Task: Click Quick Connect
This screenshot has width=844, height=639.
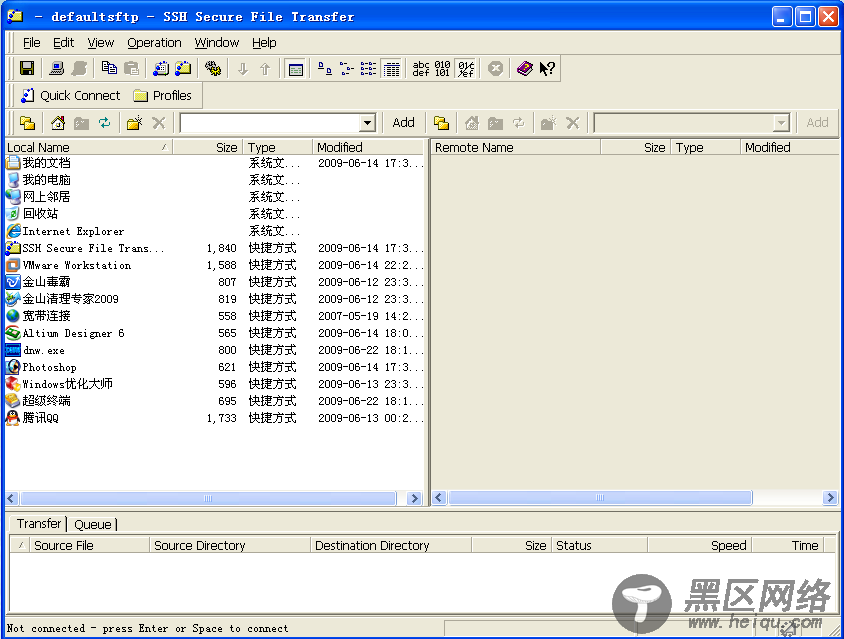Action: 71,95
